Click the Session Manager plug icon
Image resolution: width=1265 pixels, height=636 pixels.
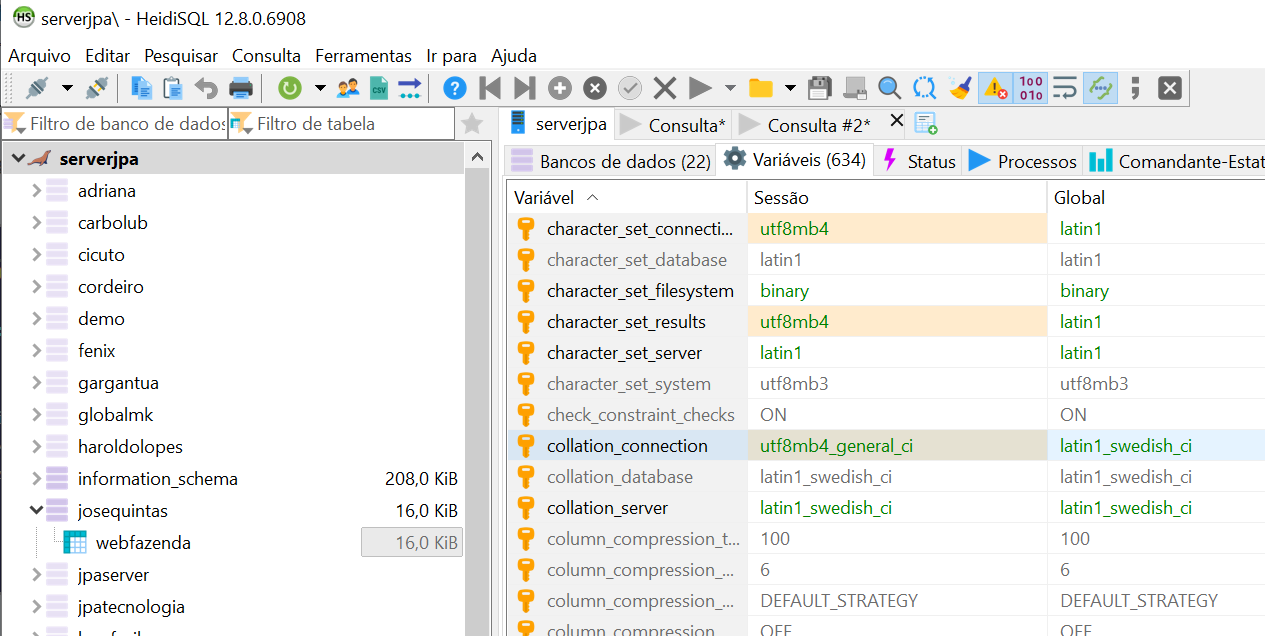37,88
